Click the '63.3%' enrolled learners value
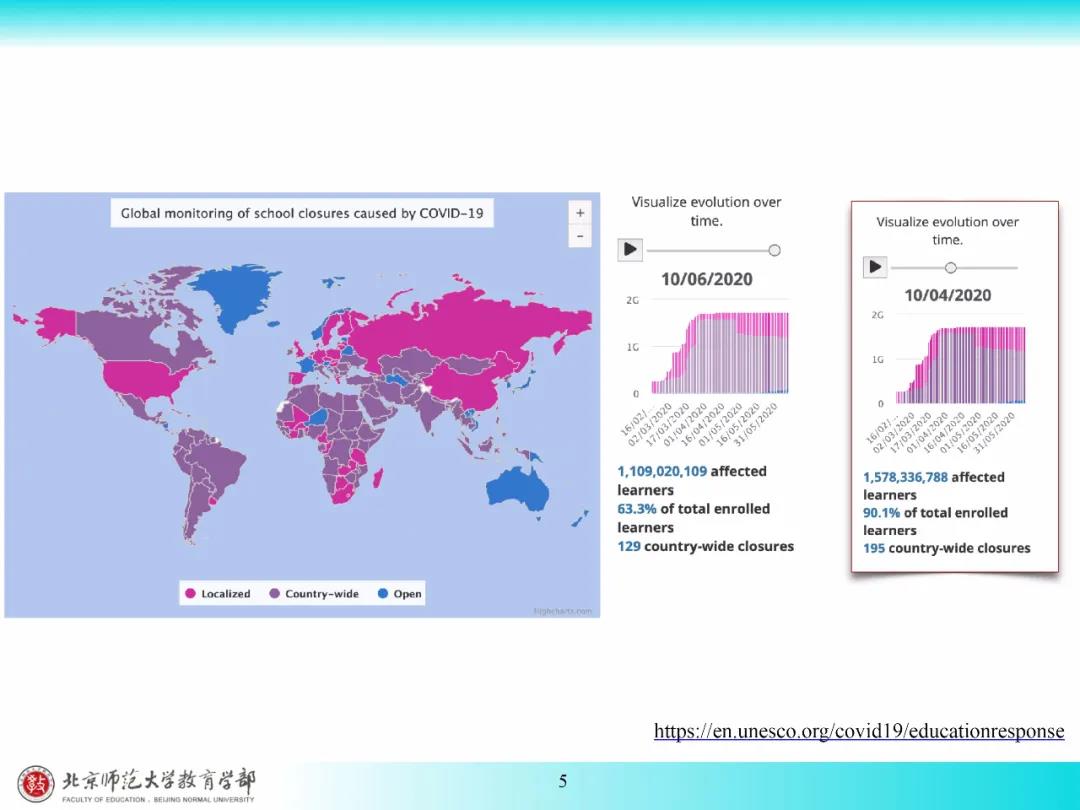Viewport: 1080px width, 810px height. click(x=637, y=509)
